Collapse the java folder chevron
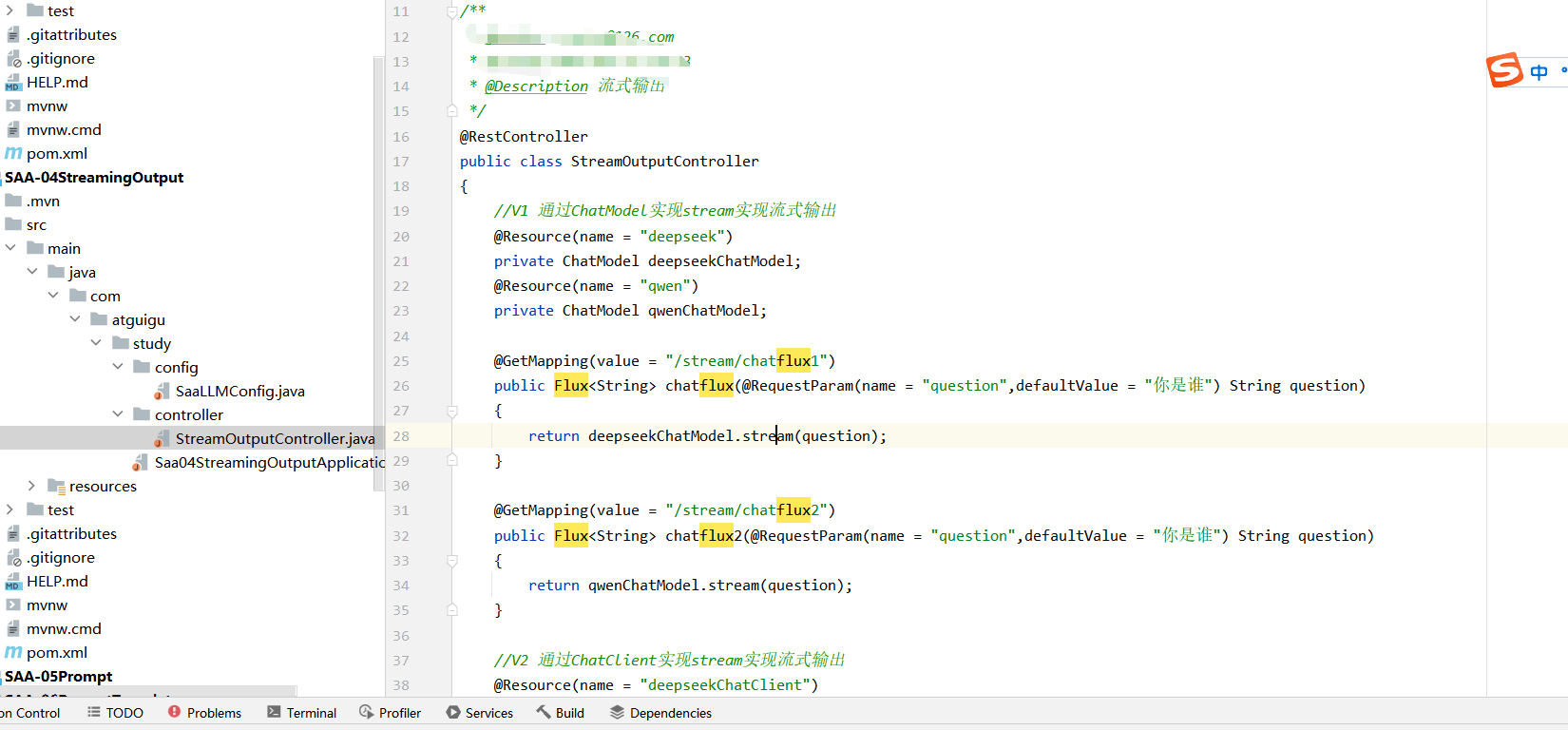Screen dimensions: 1568x730 (32, 272)
